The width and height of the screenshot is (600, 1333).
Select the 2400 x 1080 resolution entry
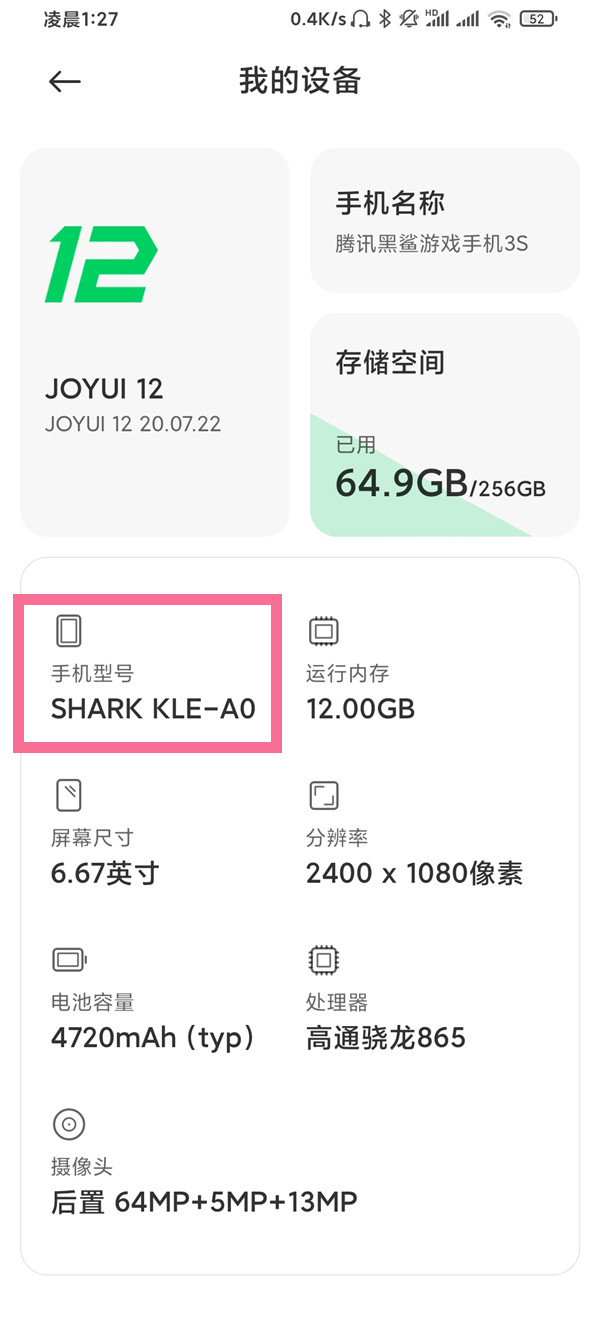point(414,873)
